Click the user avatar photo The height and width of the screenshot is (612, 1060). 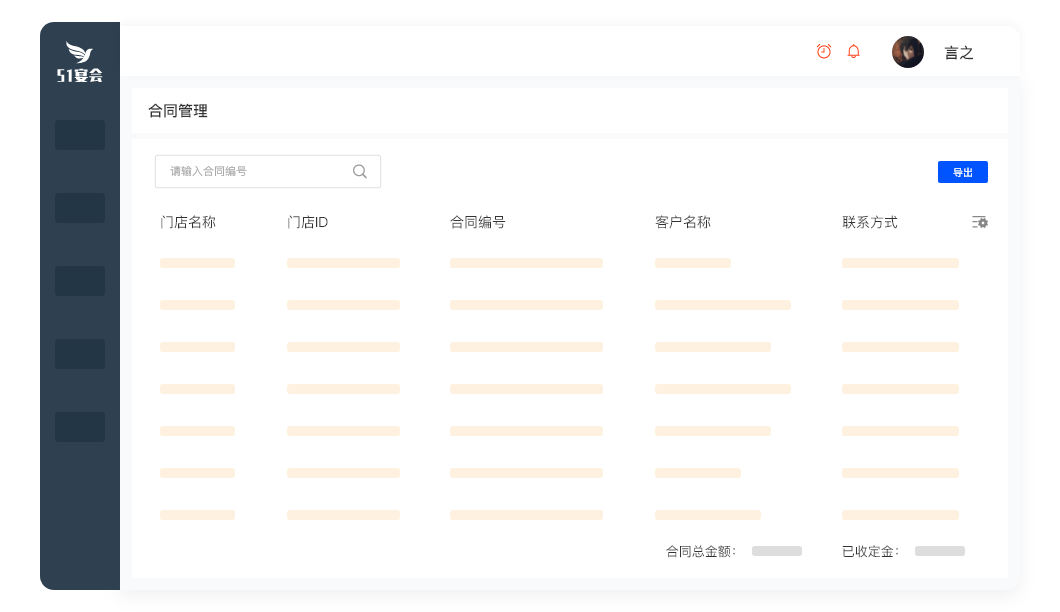(908, 52)
